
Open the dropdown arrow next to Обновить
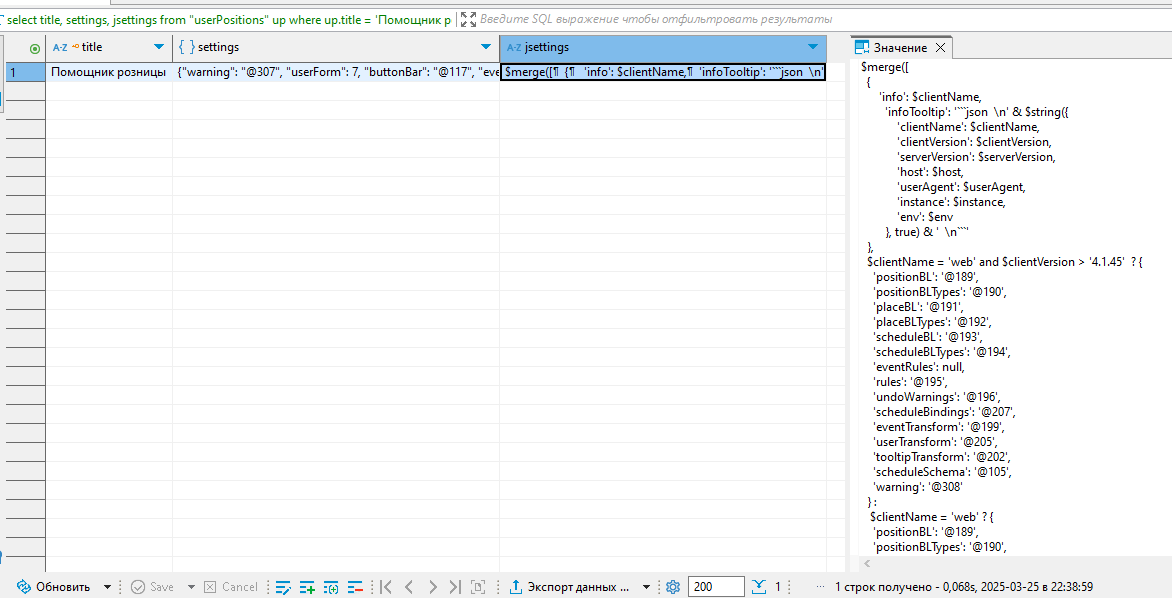click(108, 587)
